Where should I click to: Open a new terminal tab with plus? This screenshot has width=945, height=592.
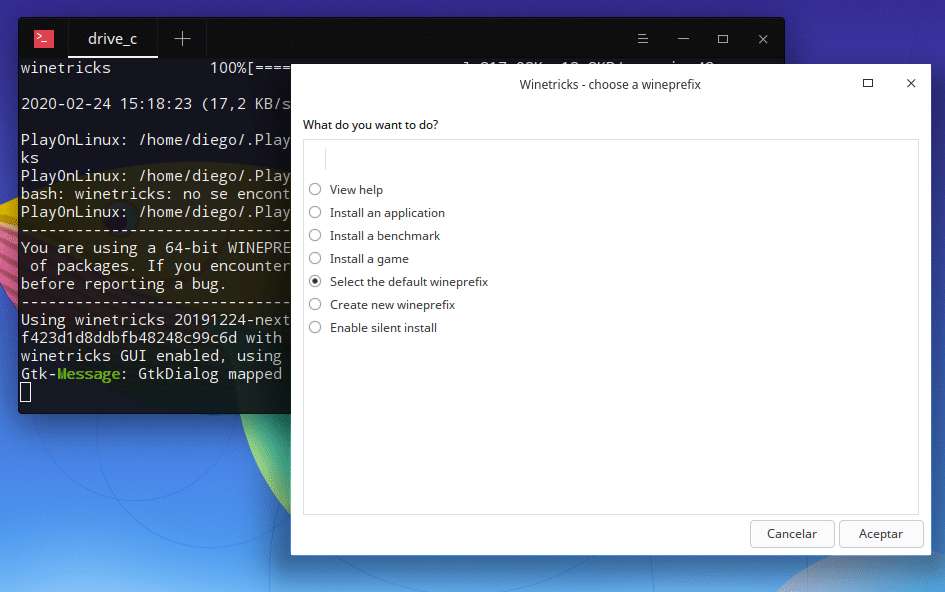click(182, 39)
